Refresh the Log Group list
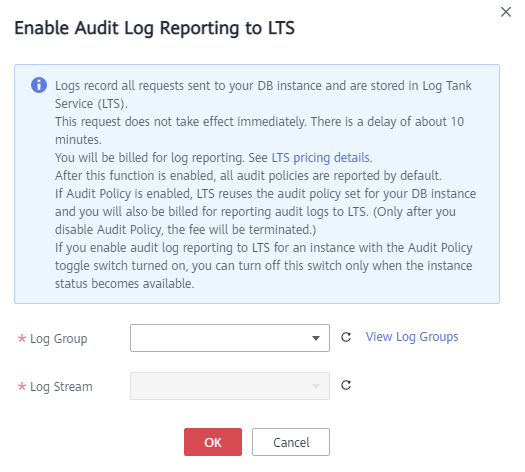The height and width of the screenshot is (472, 525). point(346,337)
